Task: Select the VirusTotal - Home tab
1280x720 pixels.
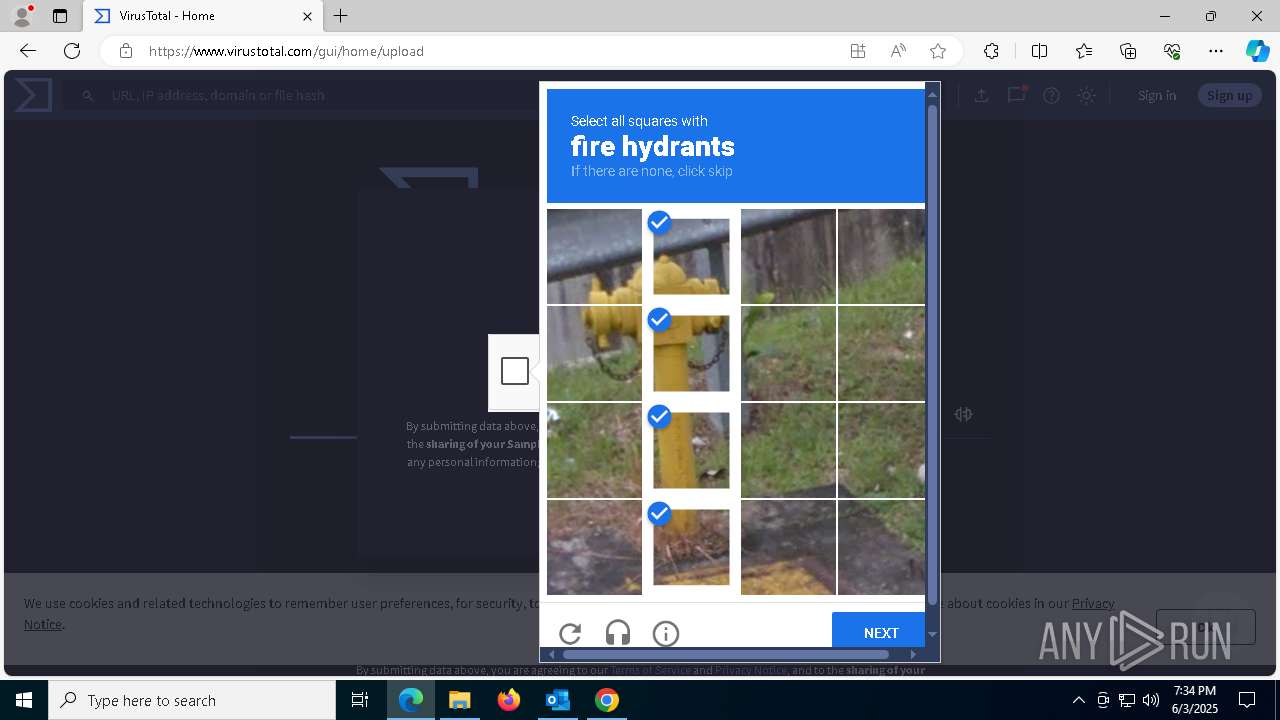Action: tap(203, 16)
